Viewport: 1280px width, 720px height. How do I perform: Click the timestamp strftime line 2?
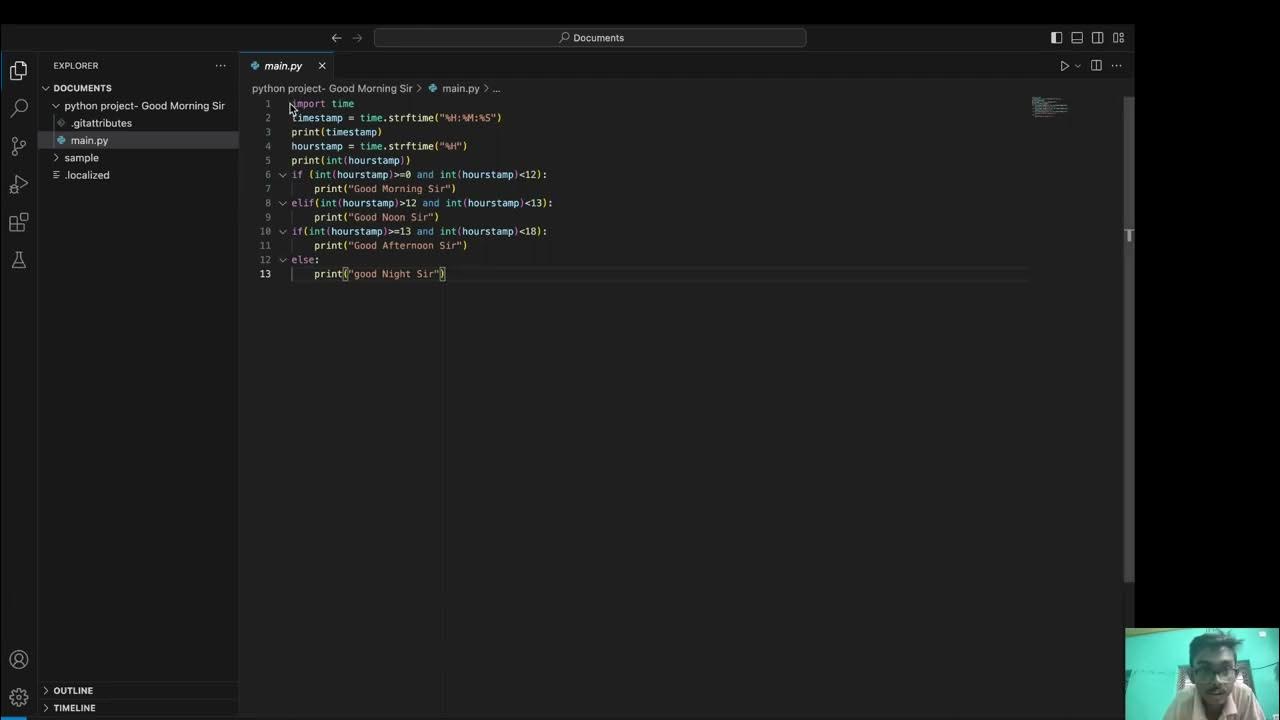coord(396,118)
